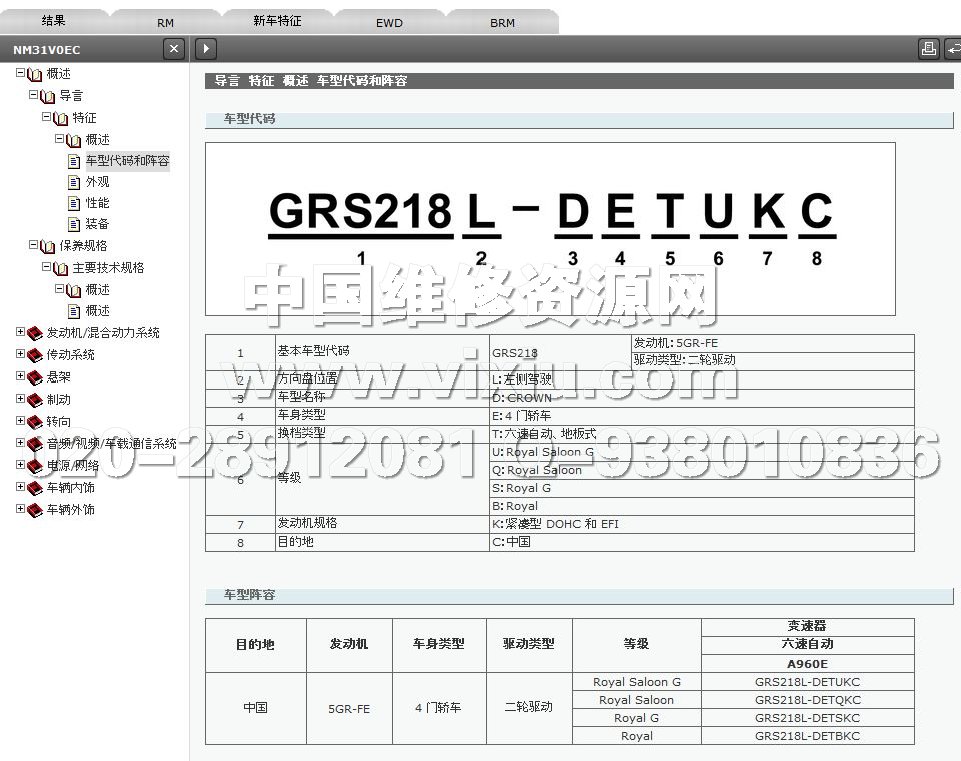The width and height of the screenshot is (961, 761).
Task: Select the 发动机/混合动力系统 tree label
Action: point(103,333)
